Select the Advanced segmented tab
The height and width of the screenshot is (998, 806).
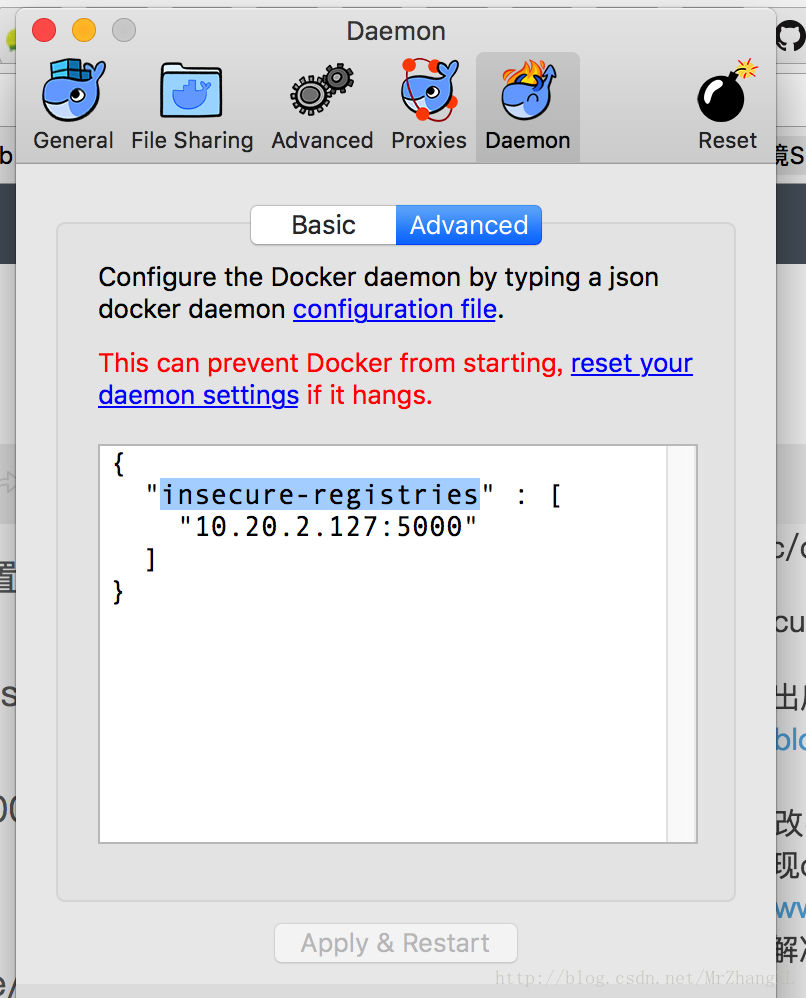tap(468, 225)
